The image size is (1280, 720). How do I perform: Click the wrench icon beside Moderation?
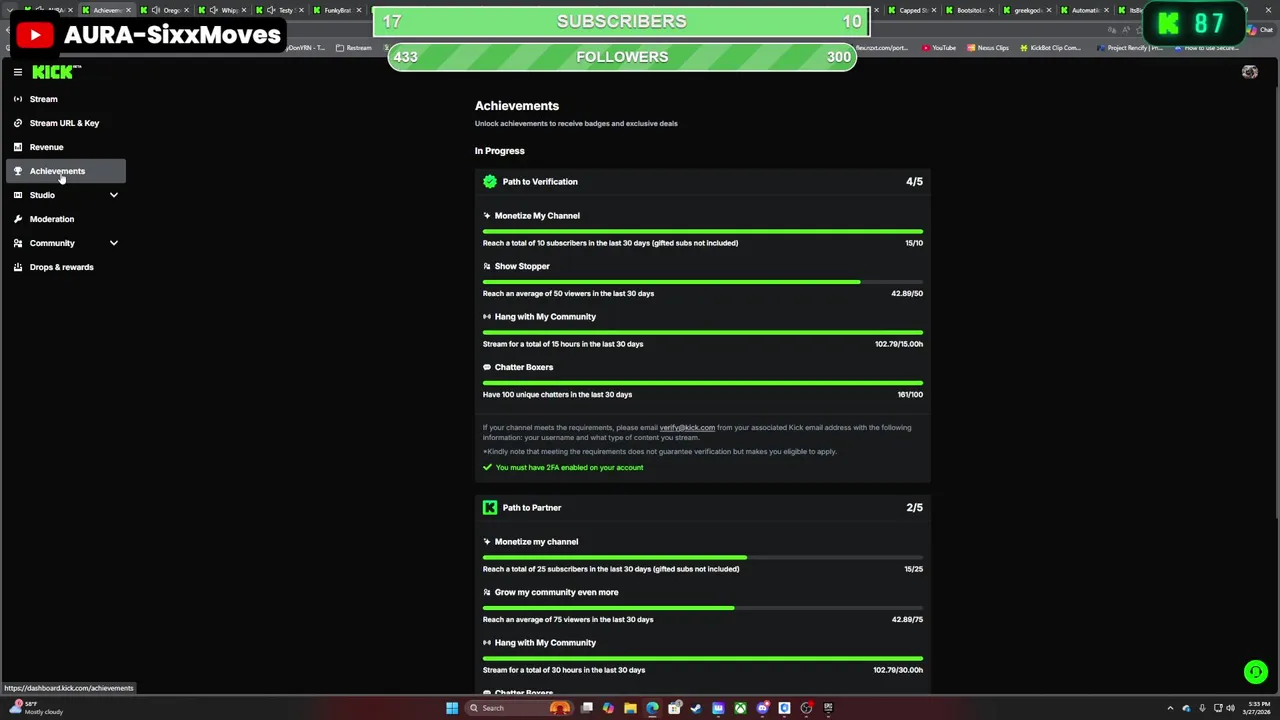tap(18, 219)
